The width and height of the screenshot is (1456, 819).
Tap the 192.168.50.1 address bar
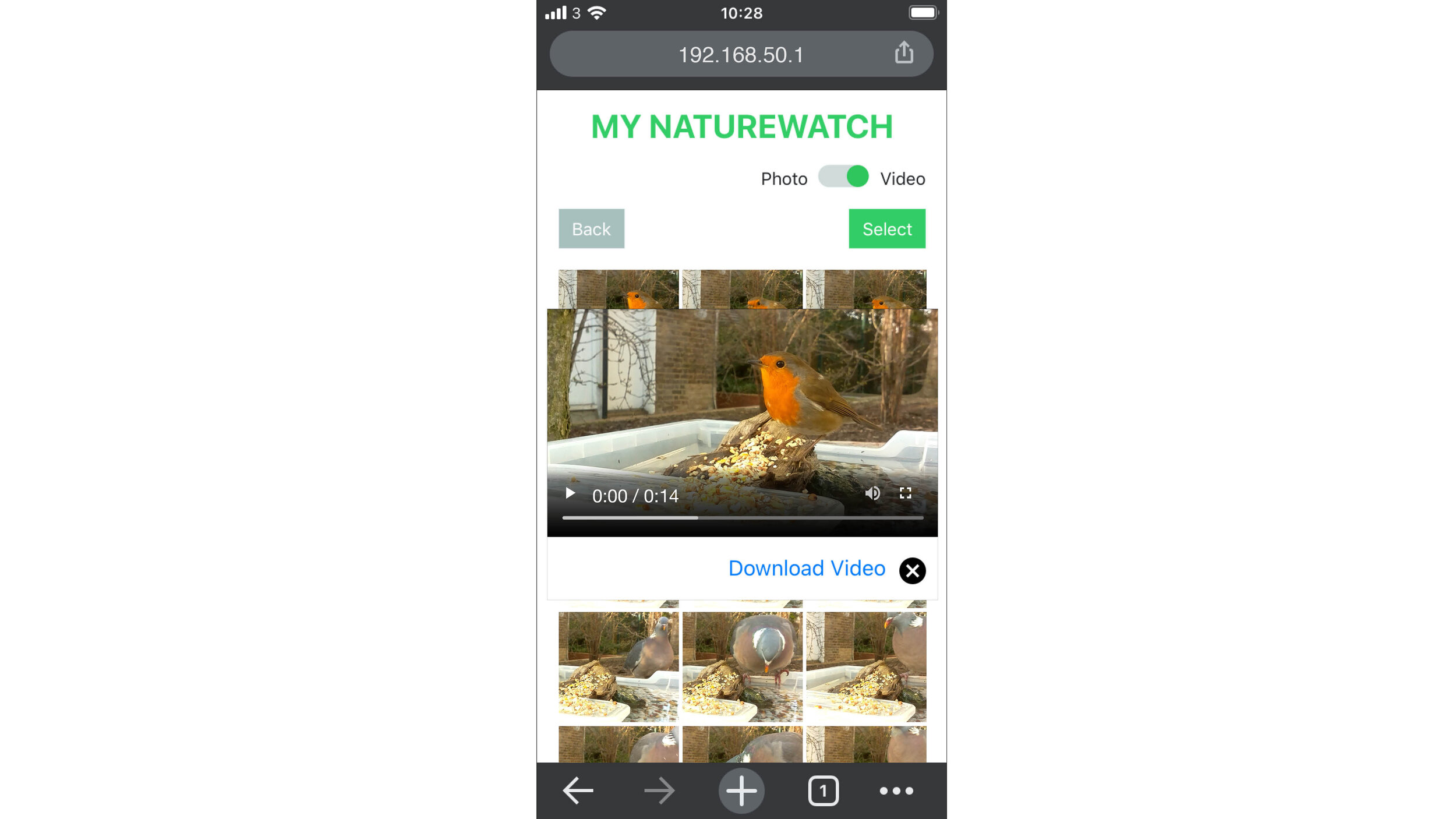740,54
